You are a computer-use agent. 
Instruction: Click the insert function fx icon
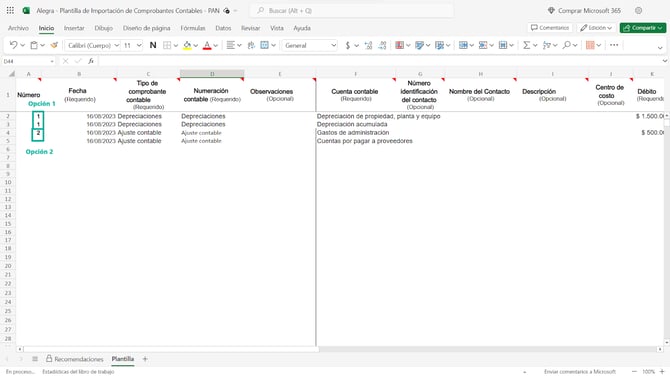tap(91, 61)
